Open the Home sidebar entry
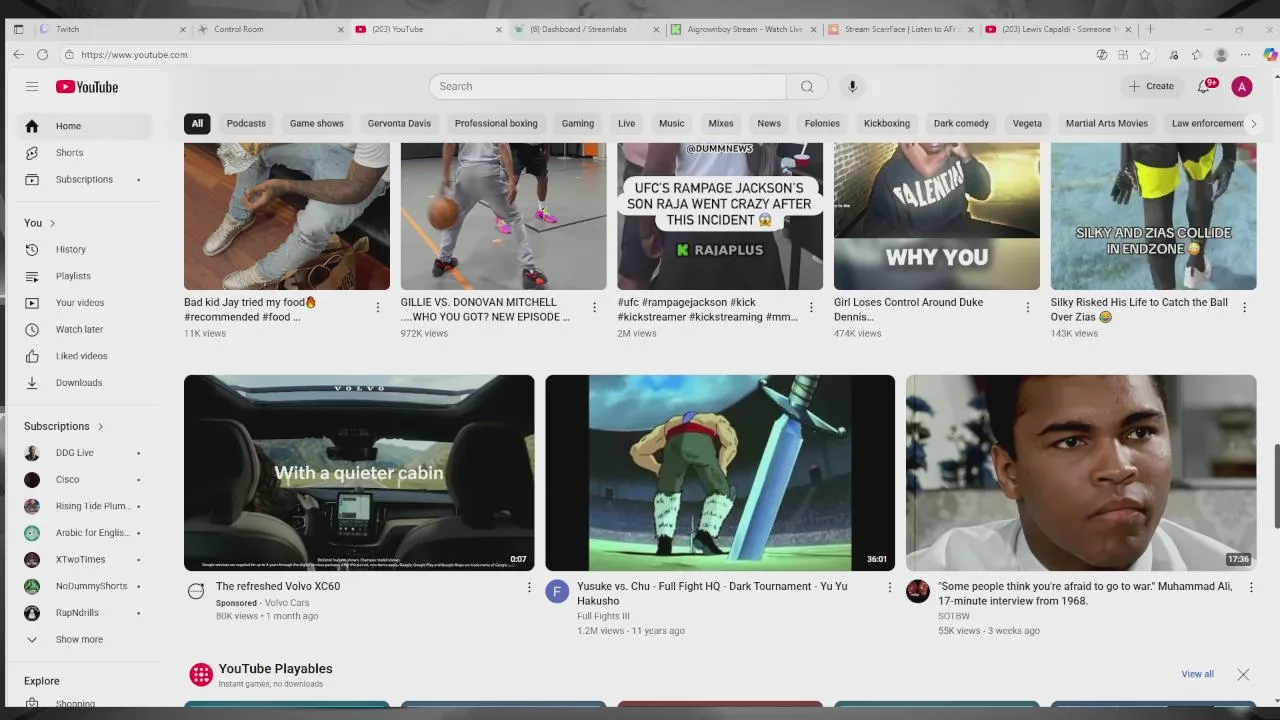 [x=85, y=126]
